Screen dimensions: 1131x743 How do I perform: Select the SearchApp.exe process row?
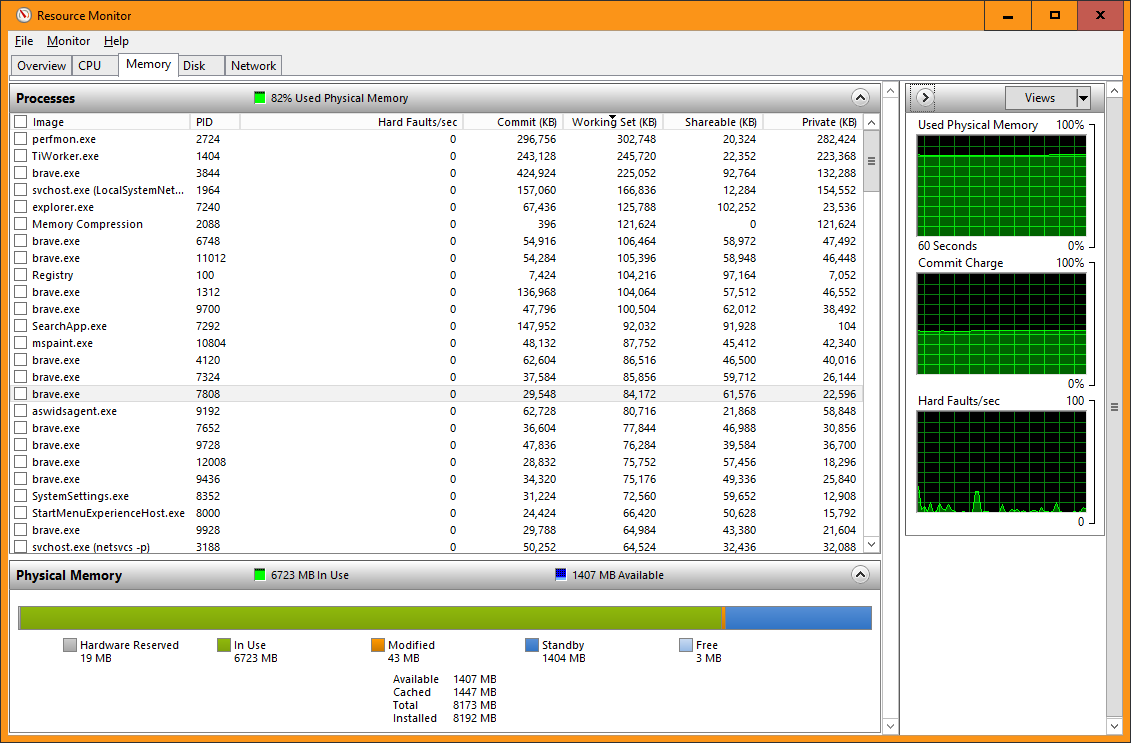[x=69, y=326]
